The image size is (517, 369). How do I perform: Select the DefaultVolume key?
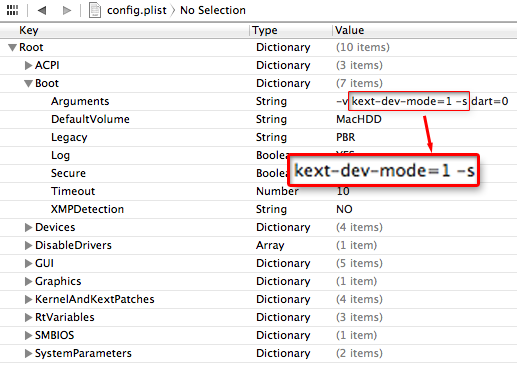pos(90,119)
